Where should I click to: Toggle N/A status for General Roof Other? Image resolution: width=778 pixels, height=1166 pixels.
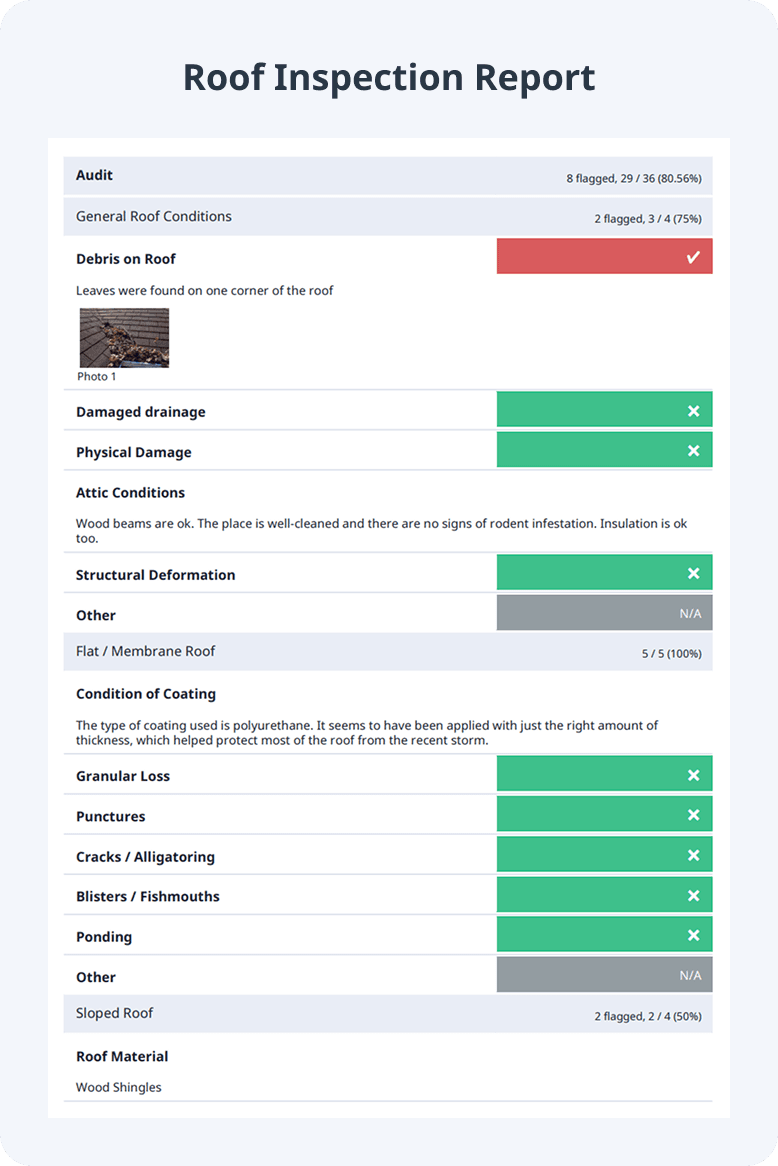pyautogui.click(x=604, y=613)
